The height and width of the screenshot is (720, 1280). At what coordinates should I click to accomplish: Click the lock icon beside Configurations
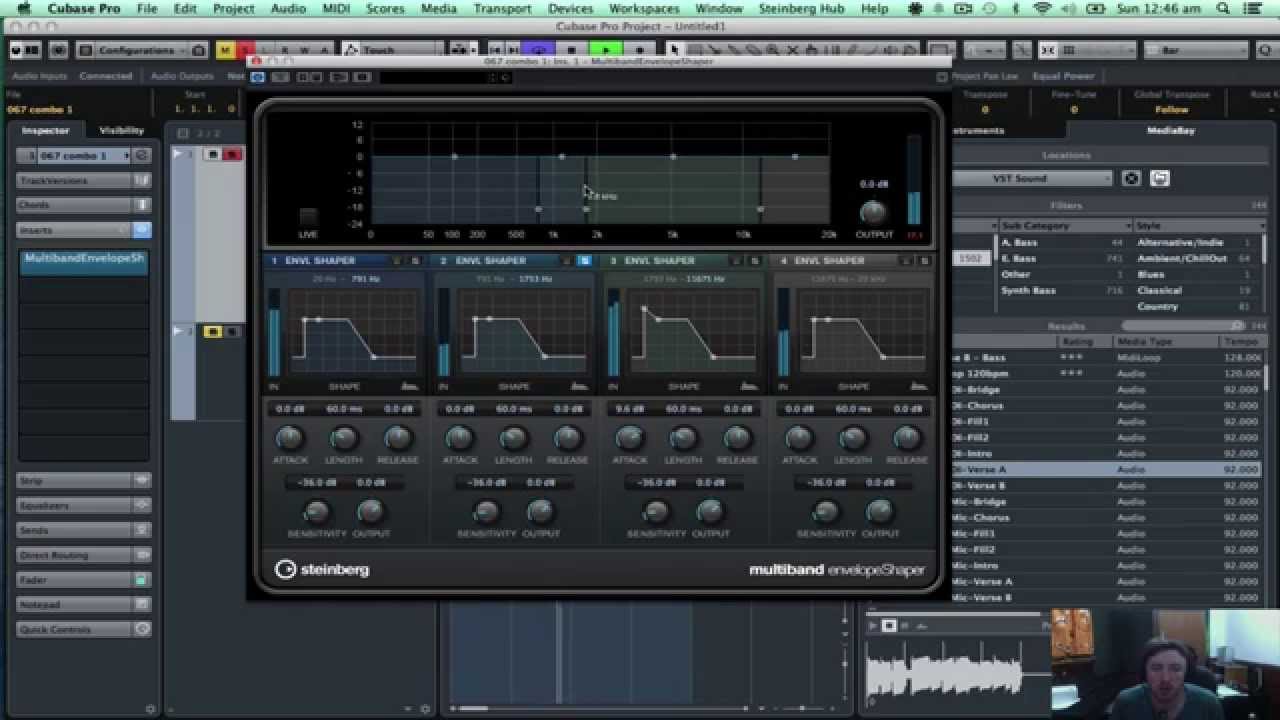[x=199, y=50]
